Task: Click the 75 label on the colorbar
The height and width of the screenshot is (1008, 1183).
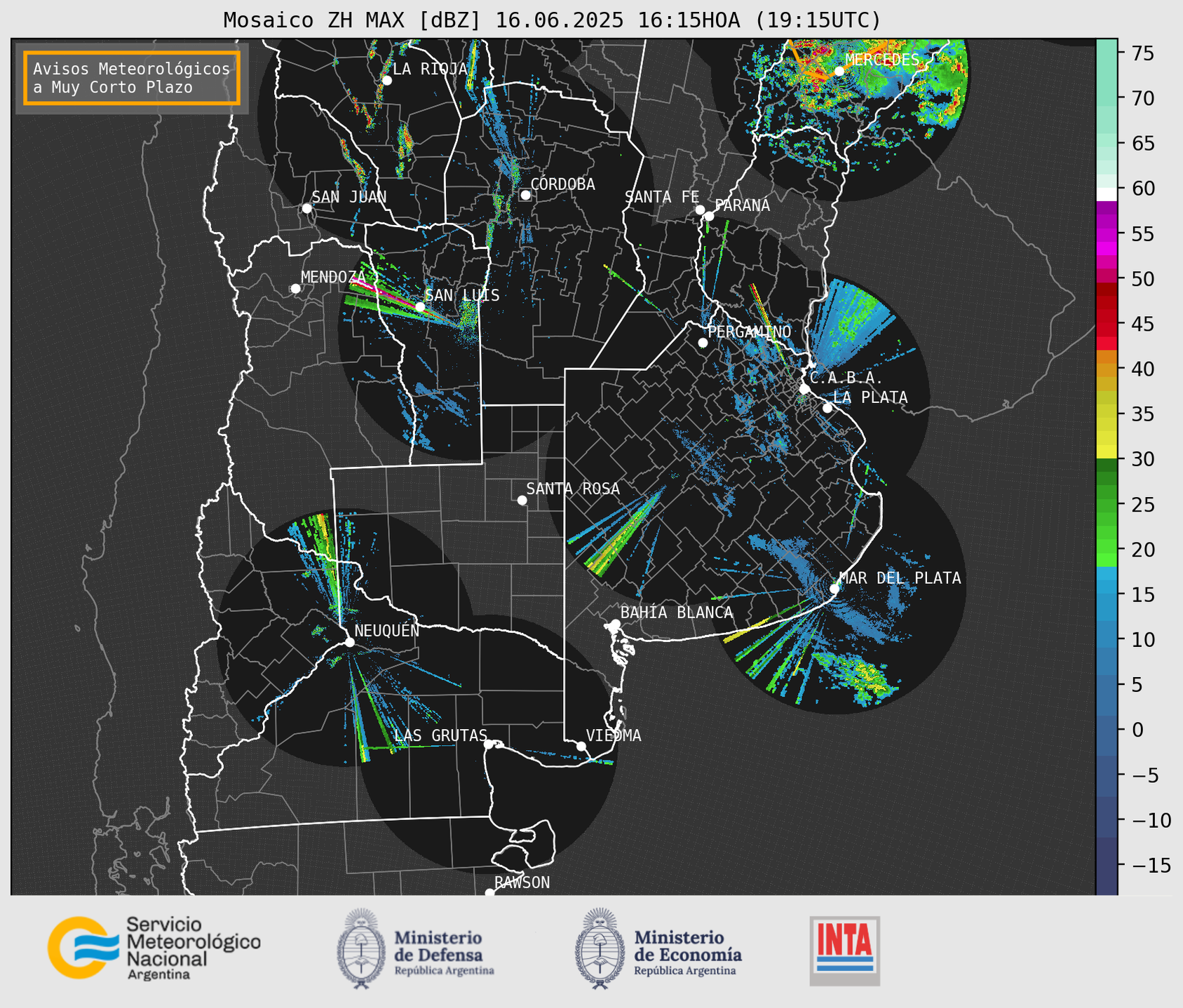Action: tap(1143, 53)
